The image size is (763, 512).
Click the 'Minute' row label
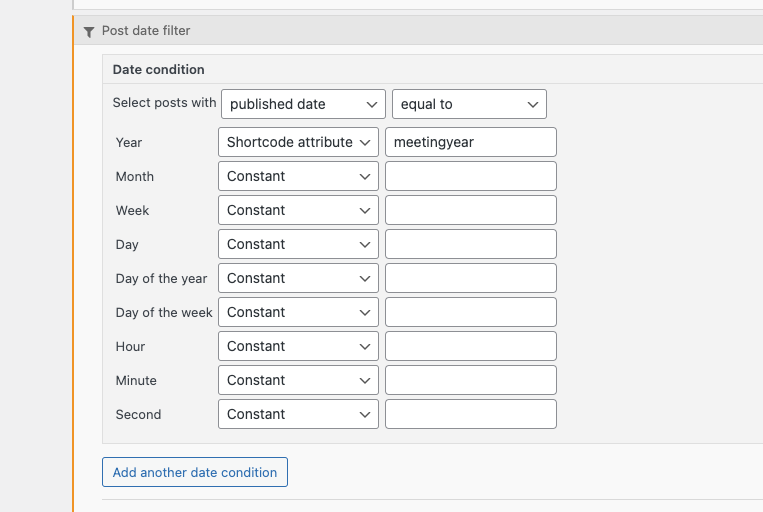click(x=136, y=381)
